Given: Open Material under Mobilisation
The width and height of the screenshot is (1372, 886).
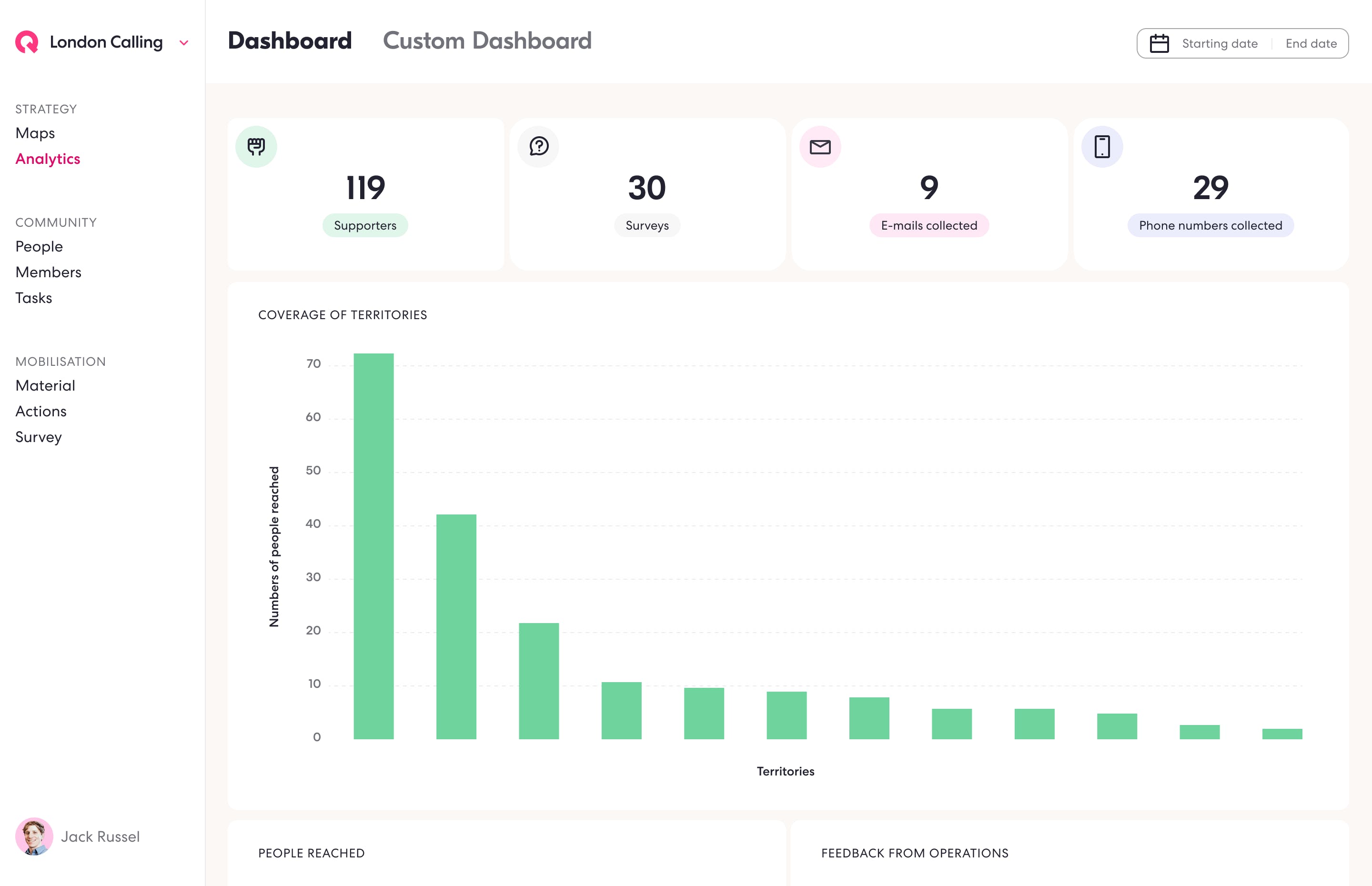Looking at the screenshot, I should tap(45, 385).
